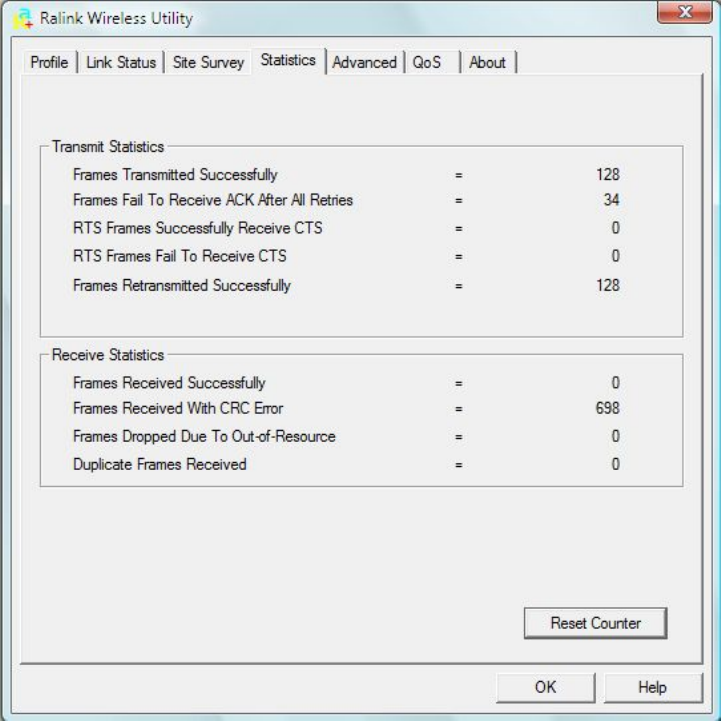Confirm with the OK button
The height and width of the screenshot is (721, 721).
click(x=545, y=687)
